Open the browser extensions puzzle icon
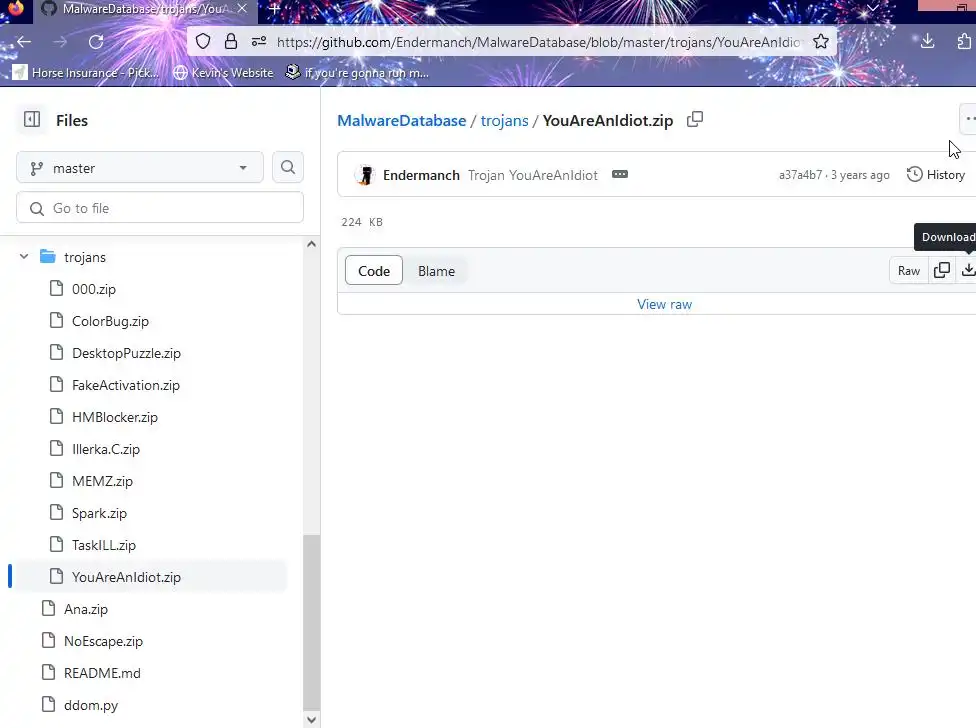 coord(964,42)
